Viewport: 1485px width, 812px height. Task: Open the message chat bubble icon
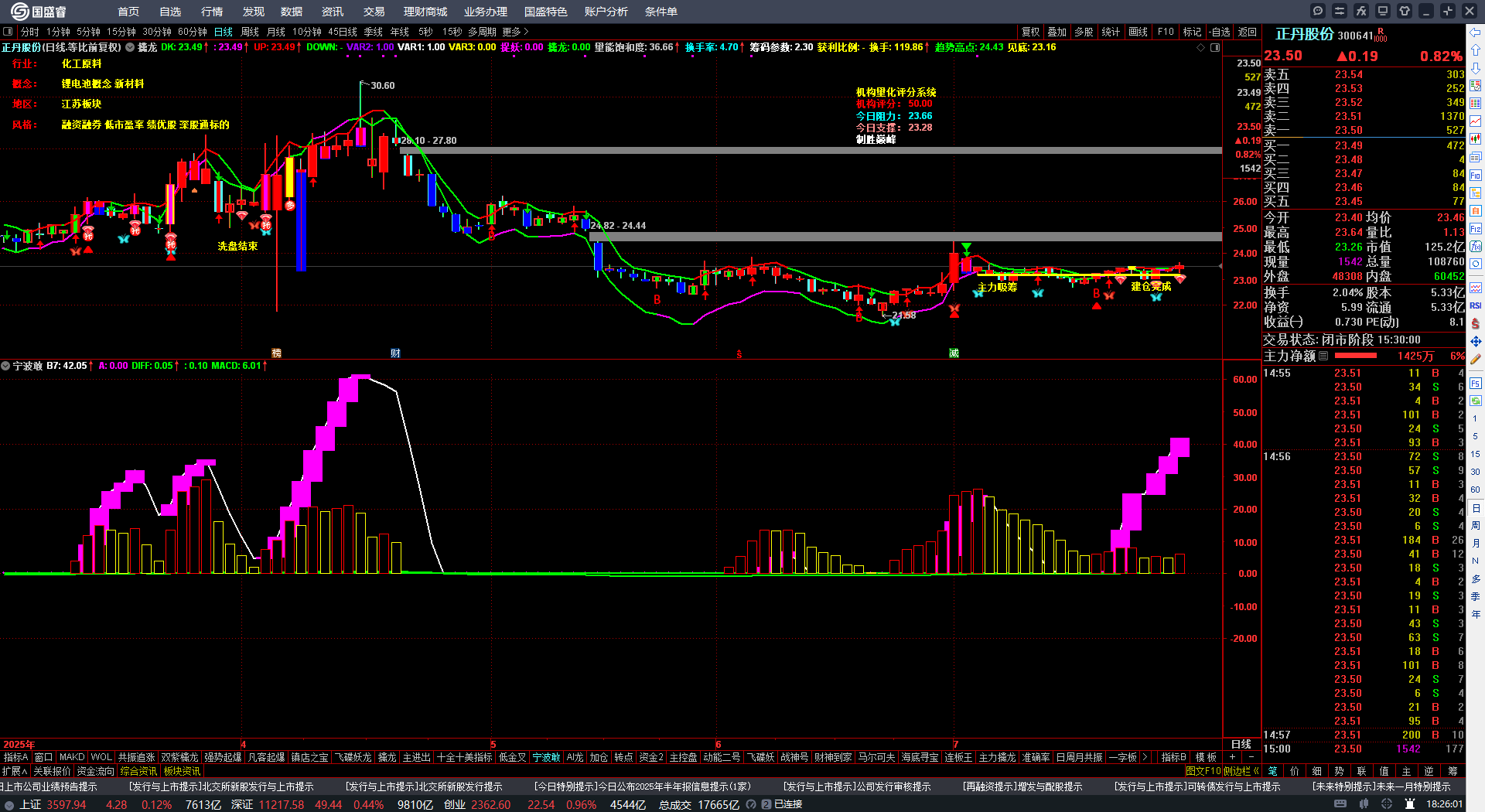click(1318, 11)
